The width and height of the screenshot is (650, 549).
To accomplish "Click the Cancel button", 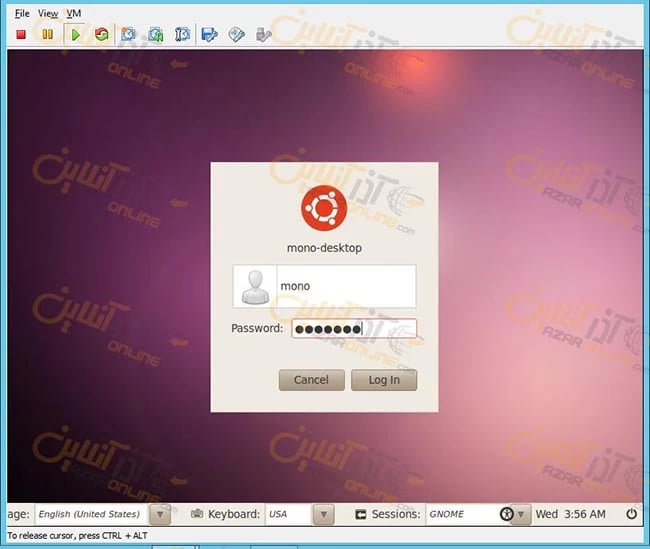I will [x=312, y=380].
